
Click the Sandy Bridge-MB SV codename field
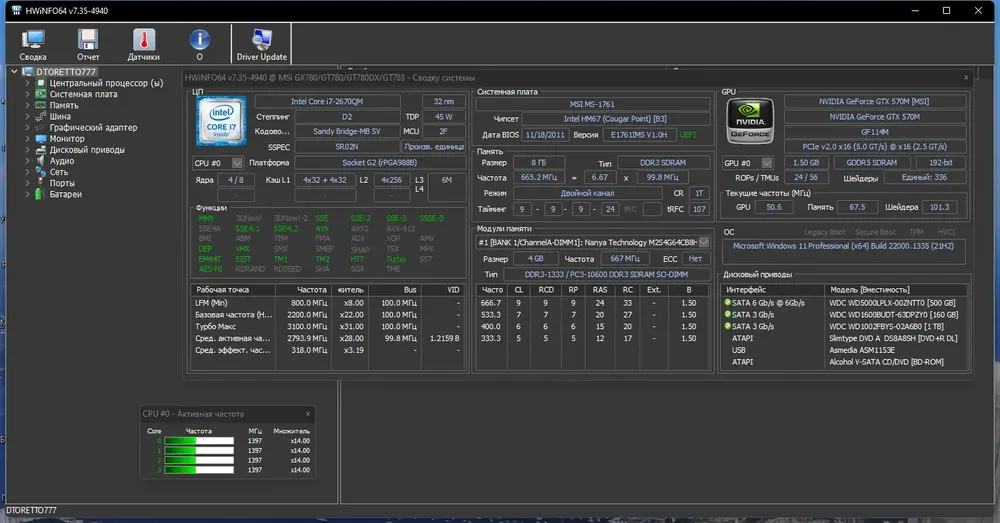(346, 131)
